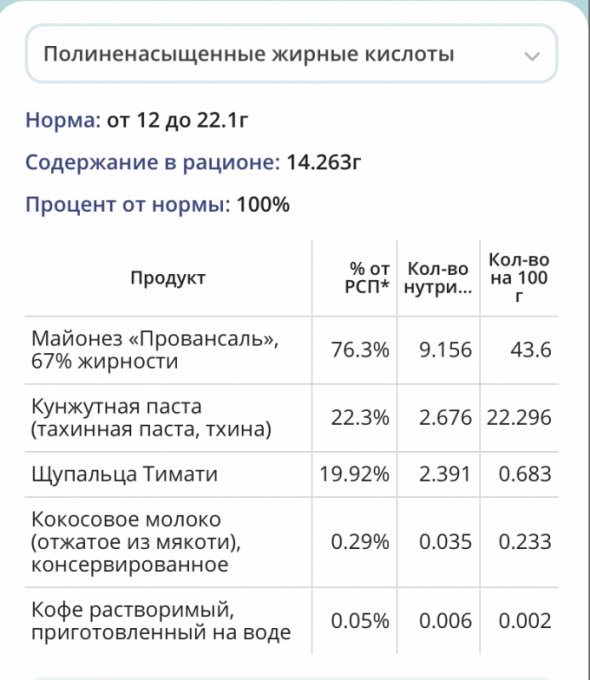Click the 9.156 nutrient amount cell
This screenshot has width=590, height=680.
pos(445,350)
